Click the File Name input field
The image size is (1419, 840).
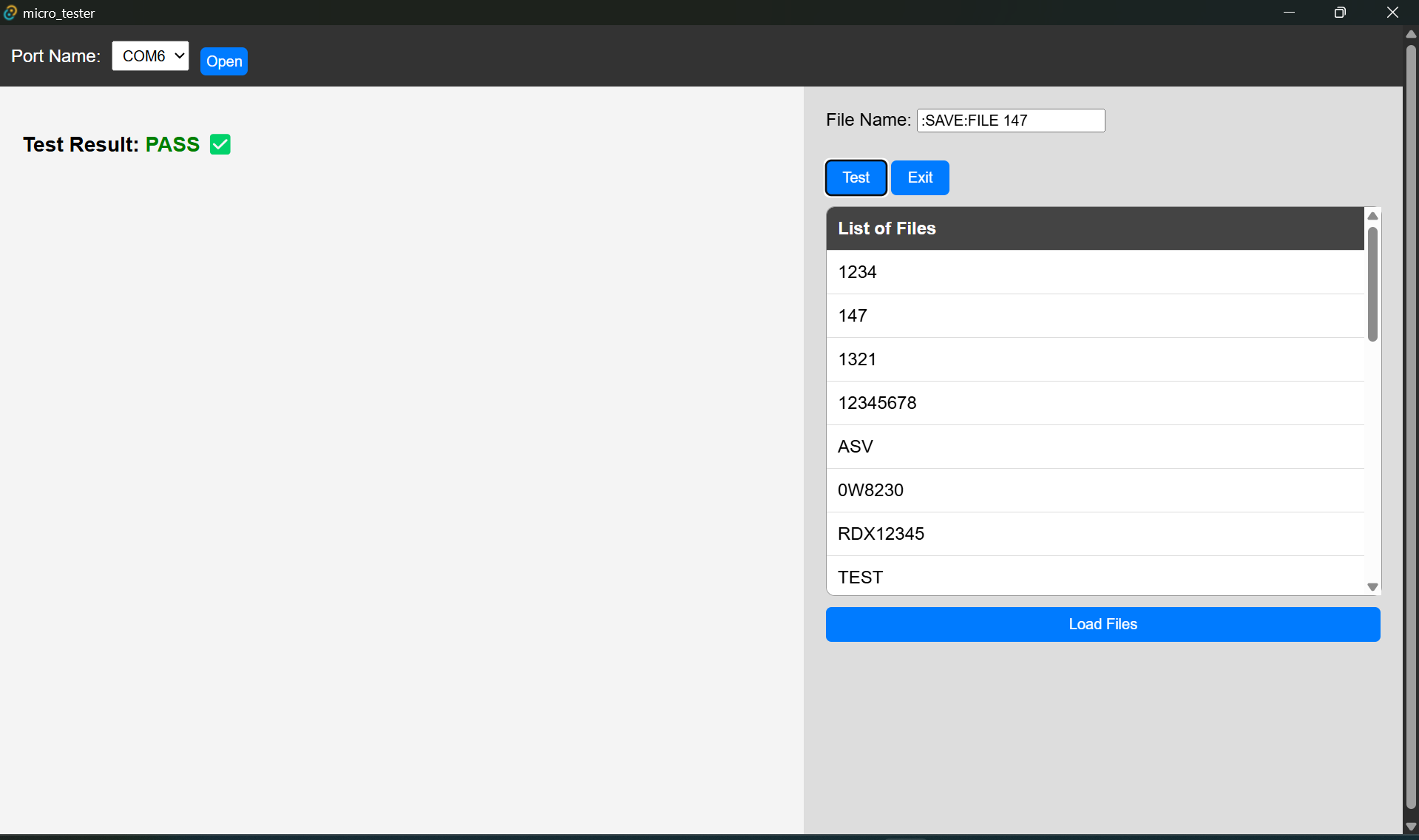click(x=1010, y=121)
